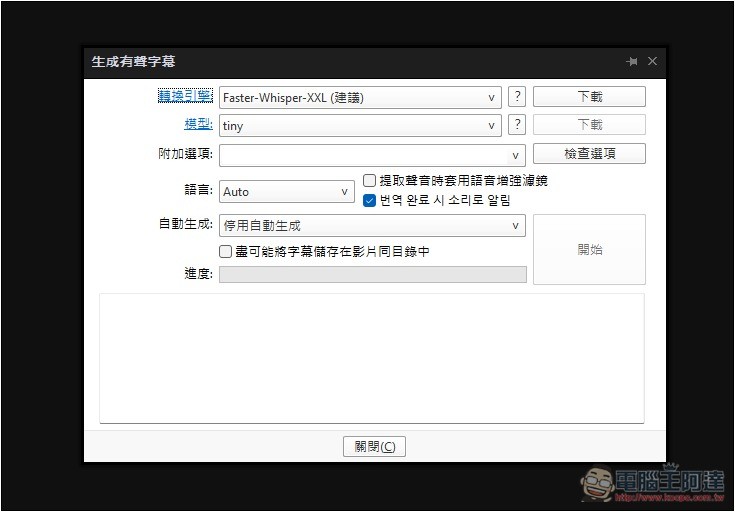Click the 開始 start button
The image size is (735, 512).
coord(589,249)
